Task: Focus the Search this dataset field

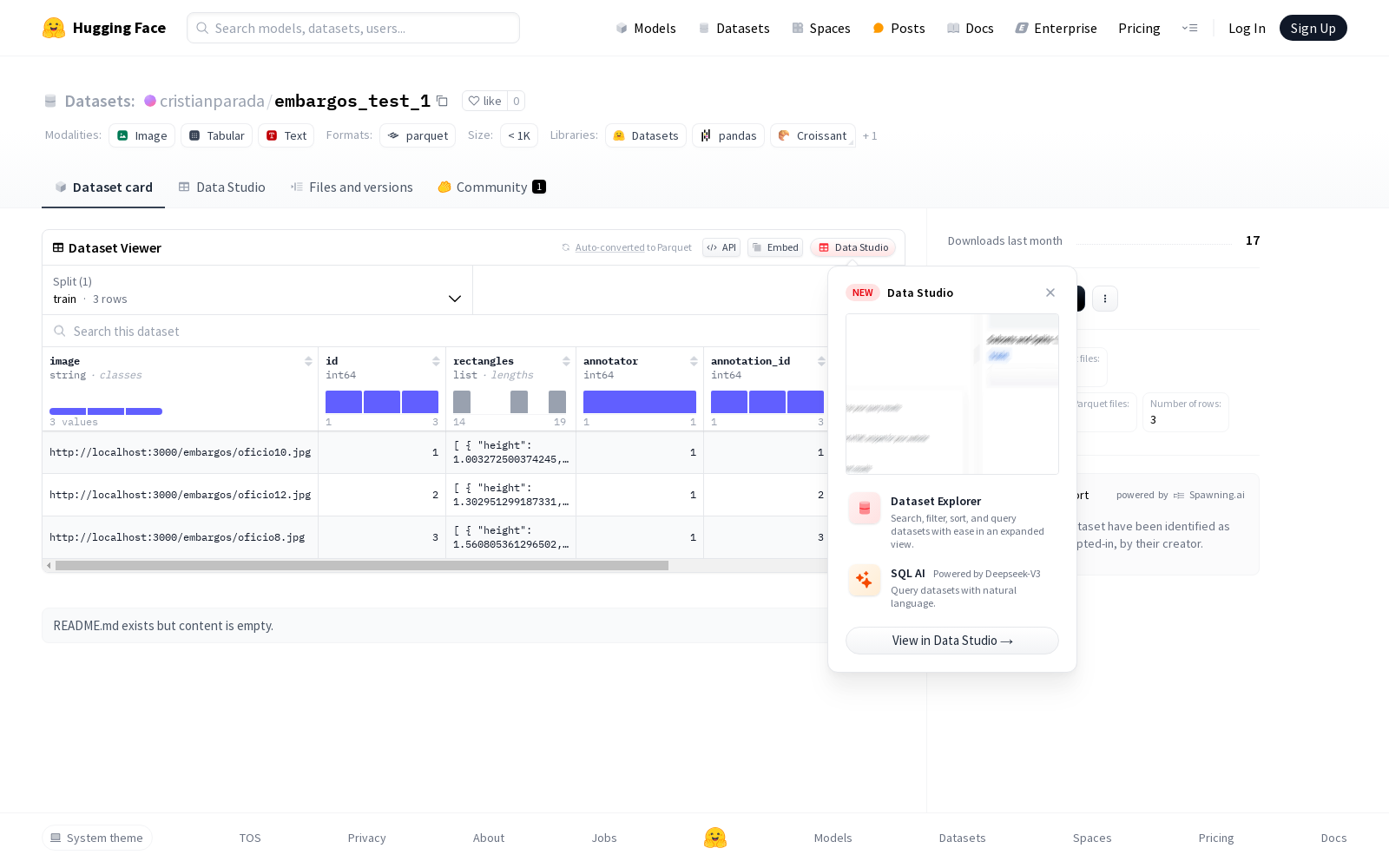Action: click(434, 331)
